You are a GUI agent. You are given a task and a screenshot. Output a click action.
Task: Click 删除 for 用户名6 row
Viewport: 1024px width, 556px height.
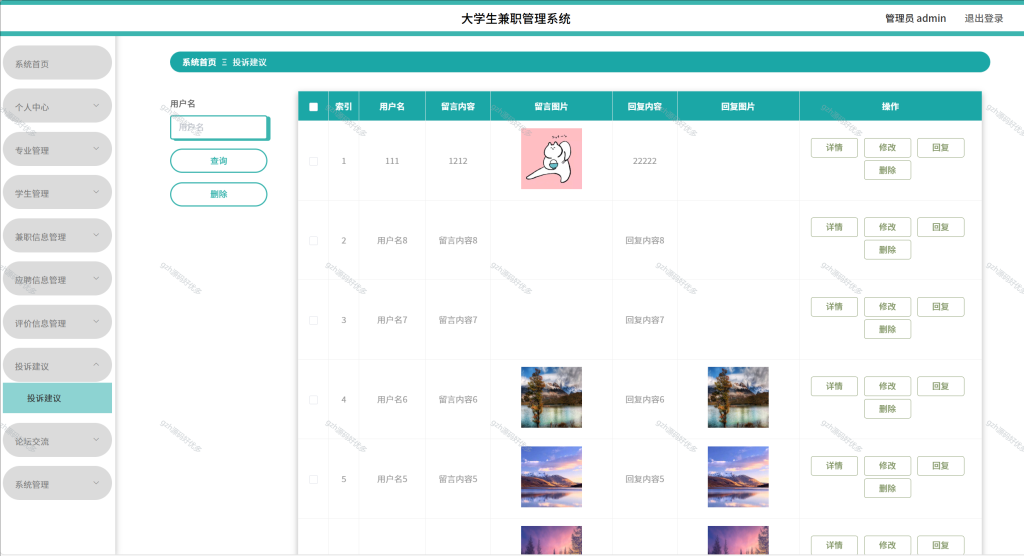pyautogui.click(x=888, y=409)
